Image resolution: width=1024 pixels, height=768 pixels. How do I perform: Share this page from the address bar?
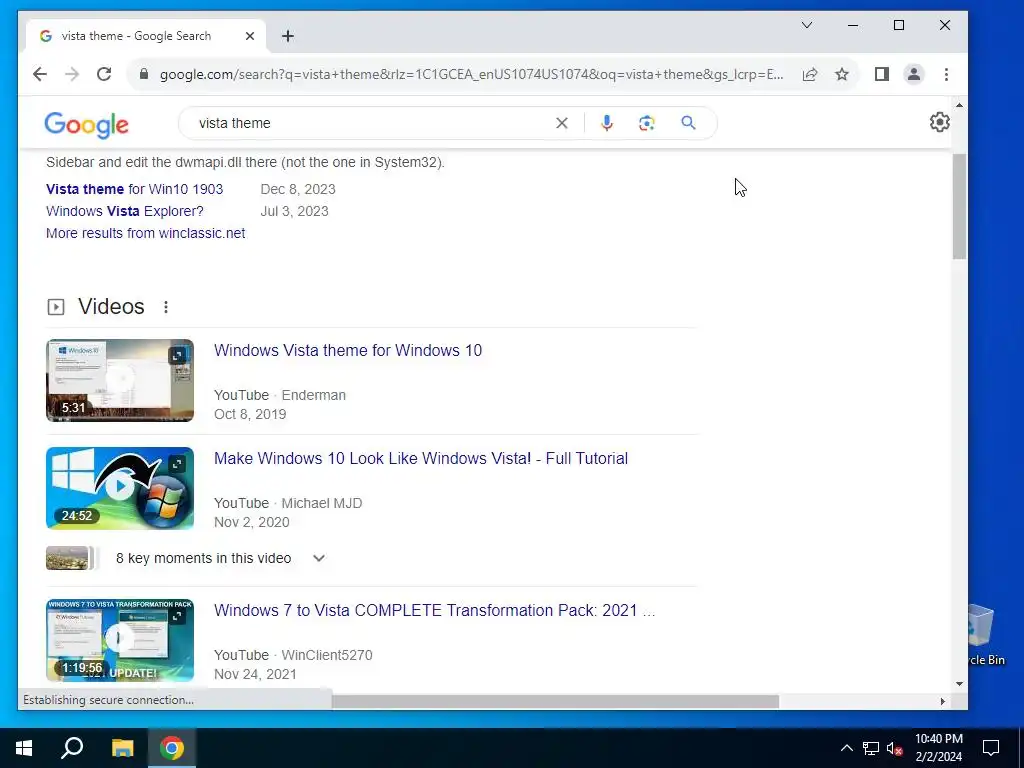tap(810, 74)
